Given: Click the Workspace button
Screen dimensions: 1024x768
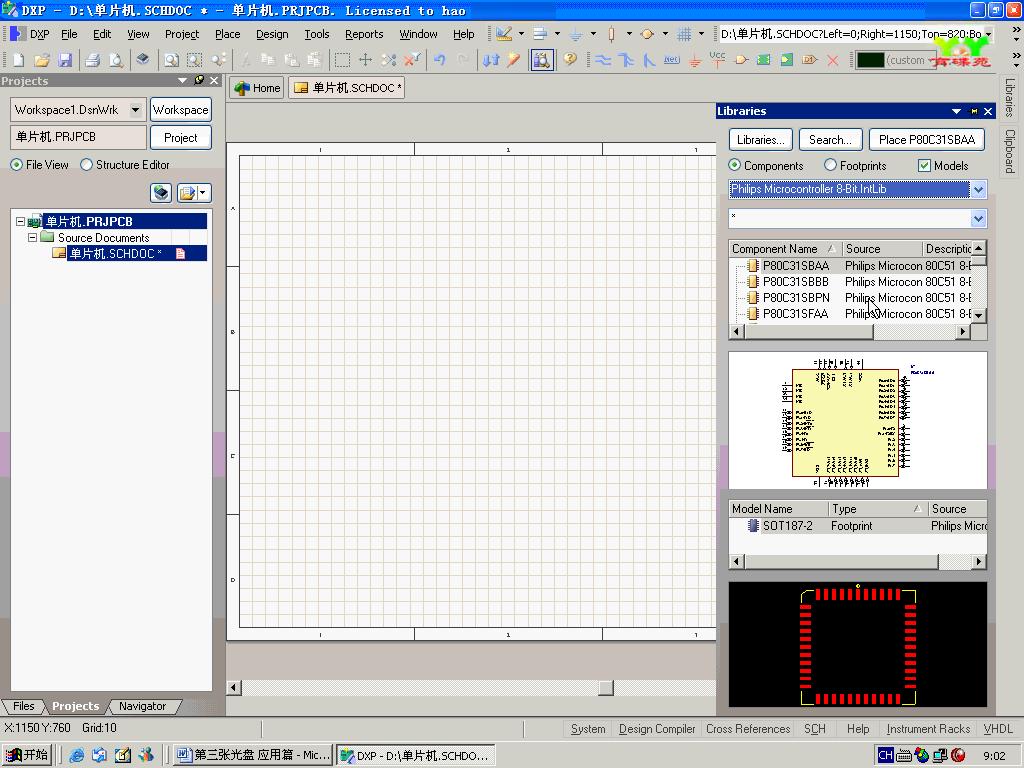Looking at the screenshot, I should tap(180, 110).
